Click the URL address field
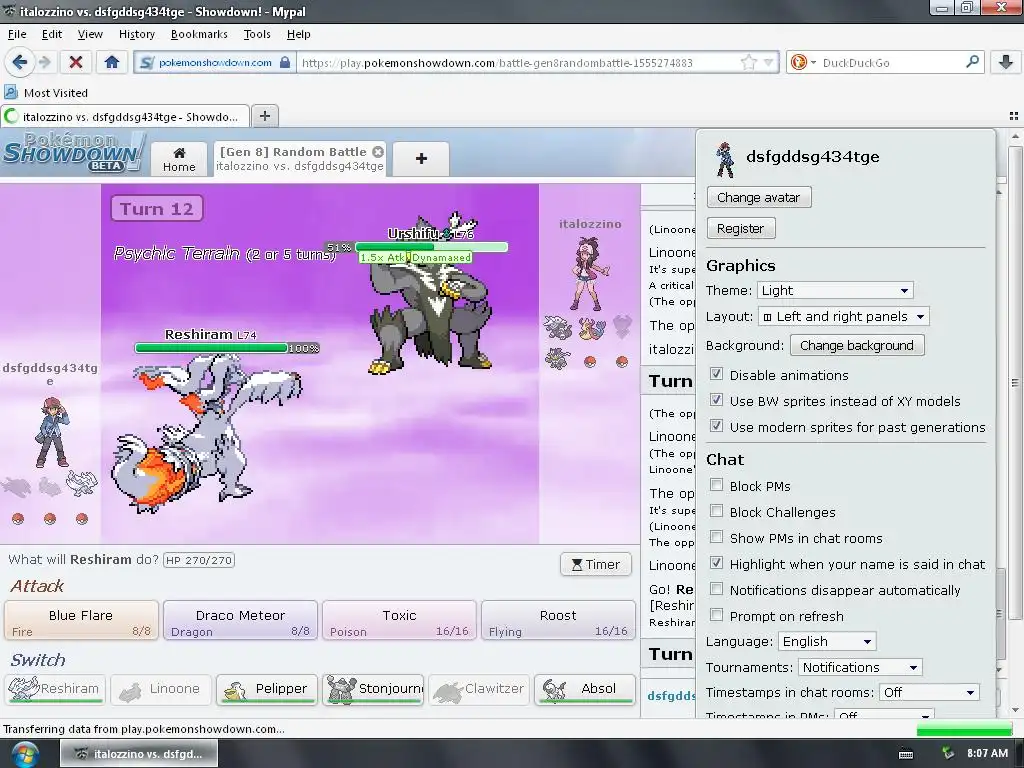 click(x=519, y=63)
